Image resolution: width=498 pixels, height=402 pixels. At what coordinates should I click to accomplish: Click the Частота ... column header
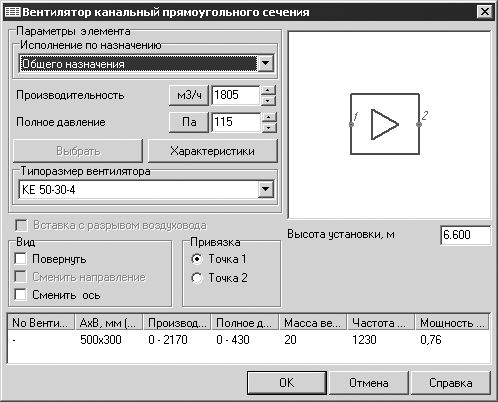tap(381, 323)
